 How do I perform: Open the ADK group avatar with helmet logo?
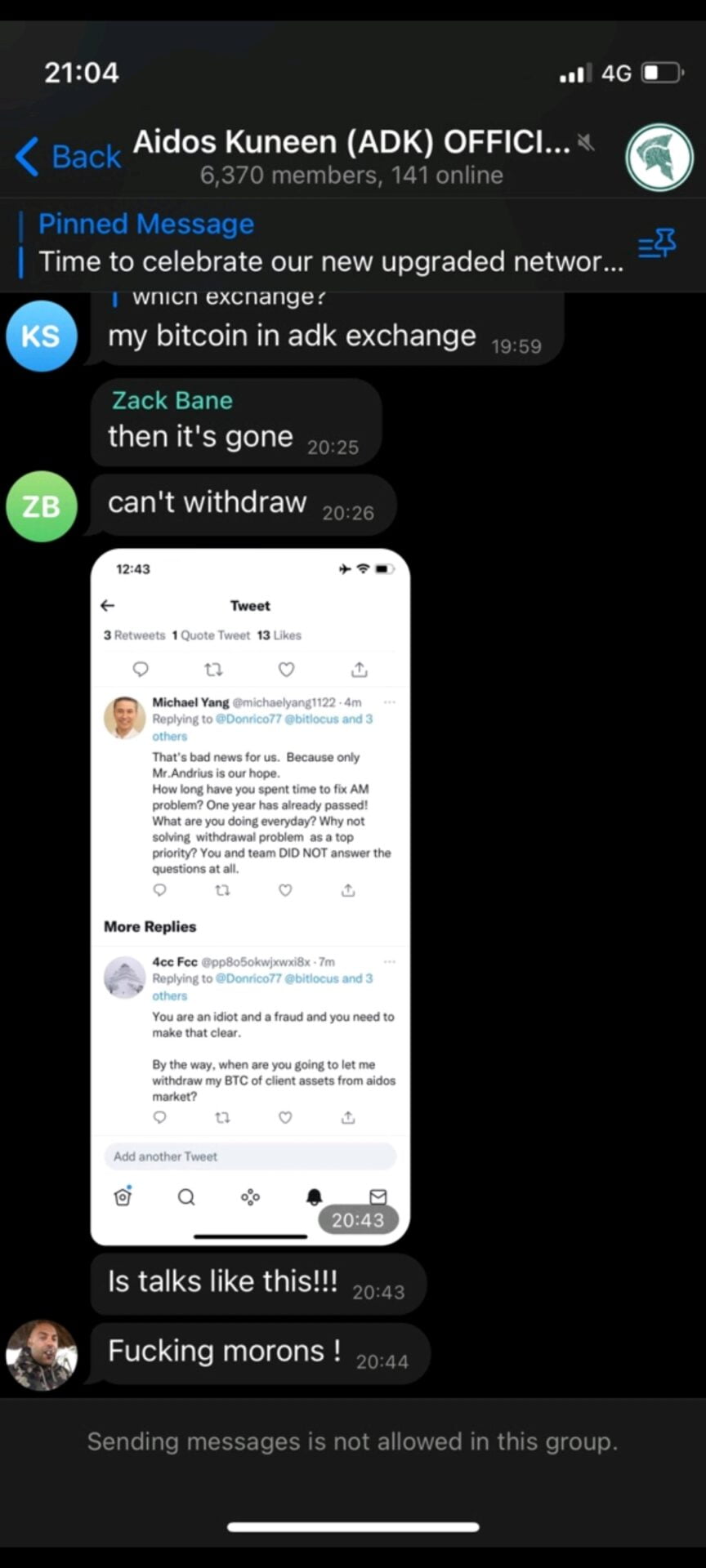659,158
